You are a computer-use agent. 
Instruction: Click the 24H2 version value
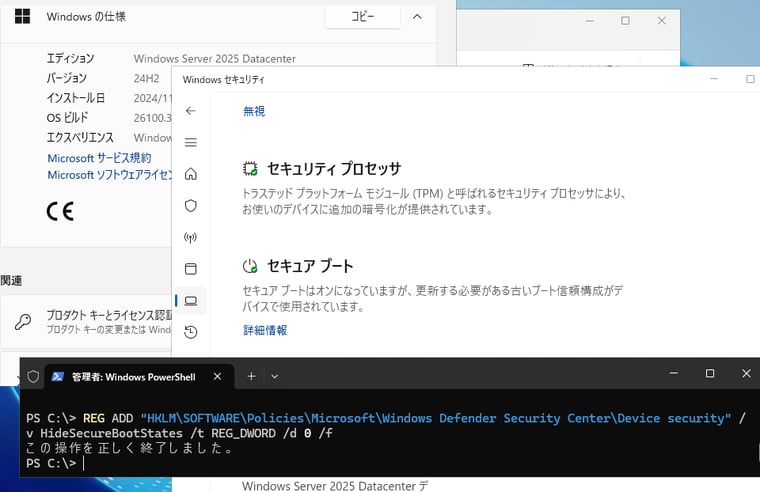click(146, 78)
